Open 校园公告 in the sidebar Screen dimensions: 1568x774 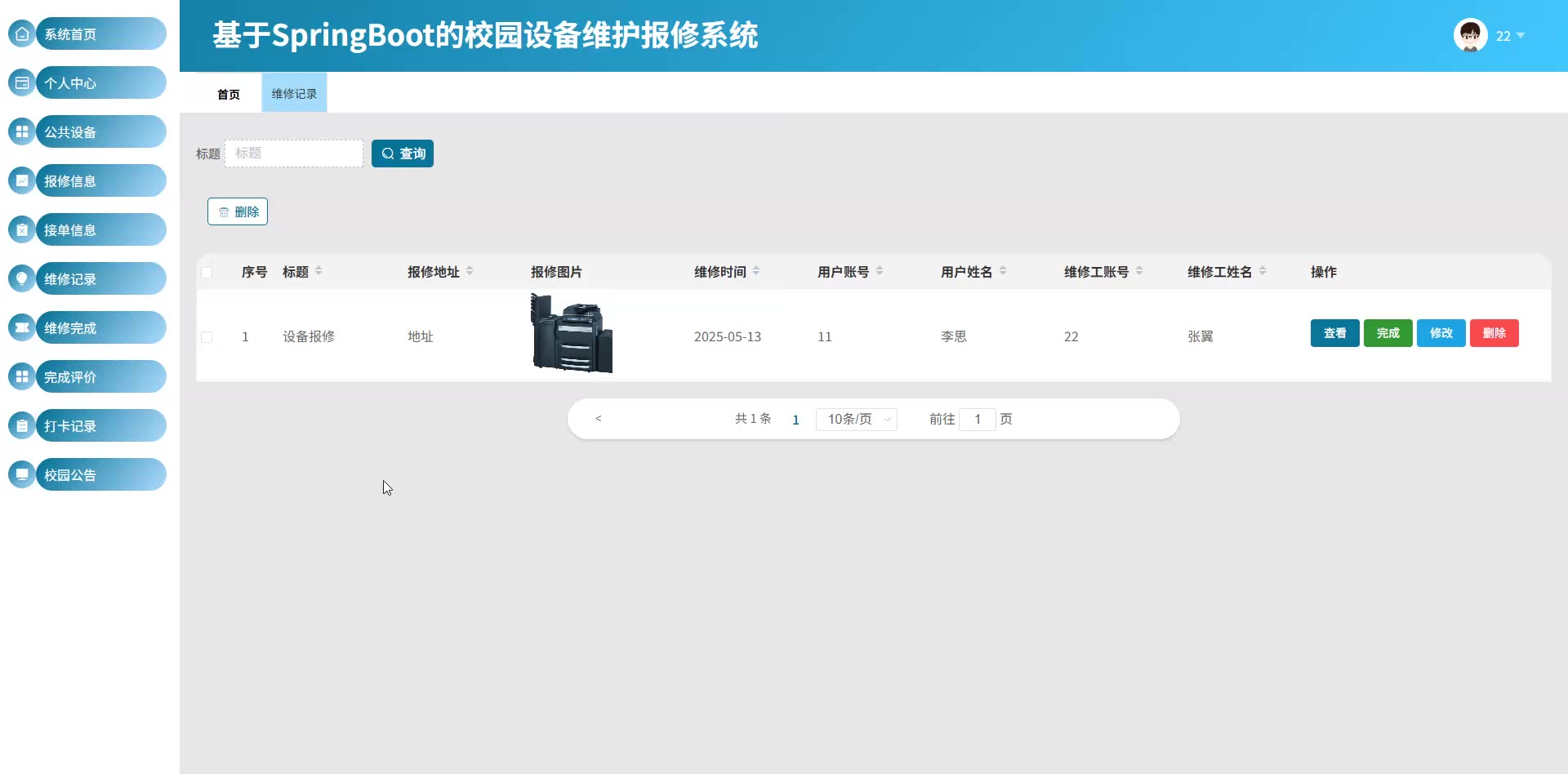point(101,474)
